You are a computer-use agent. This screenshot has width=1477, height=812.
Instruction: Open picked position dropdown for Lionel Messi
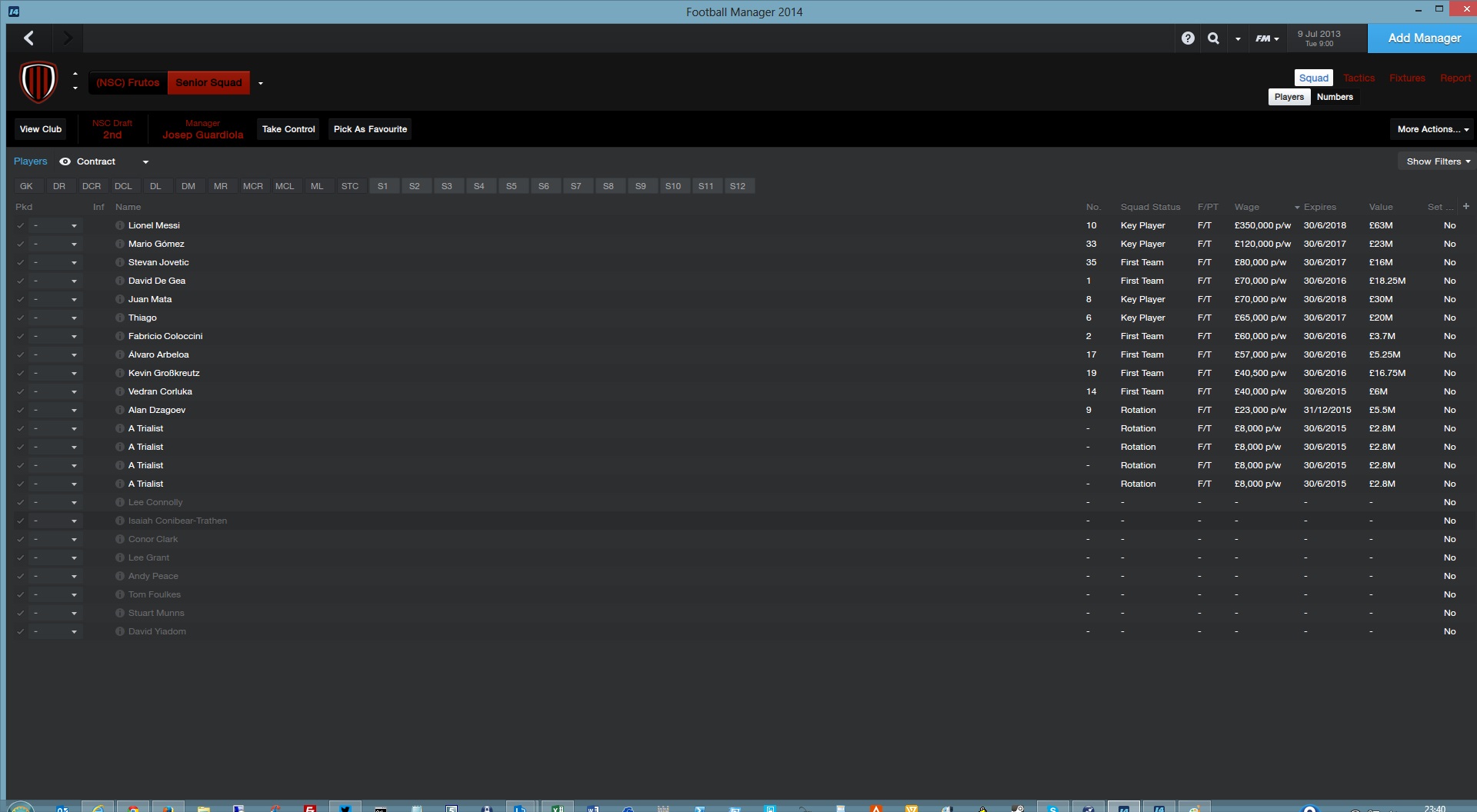coord(55,225)
